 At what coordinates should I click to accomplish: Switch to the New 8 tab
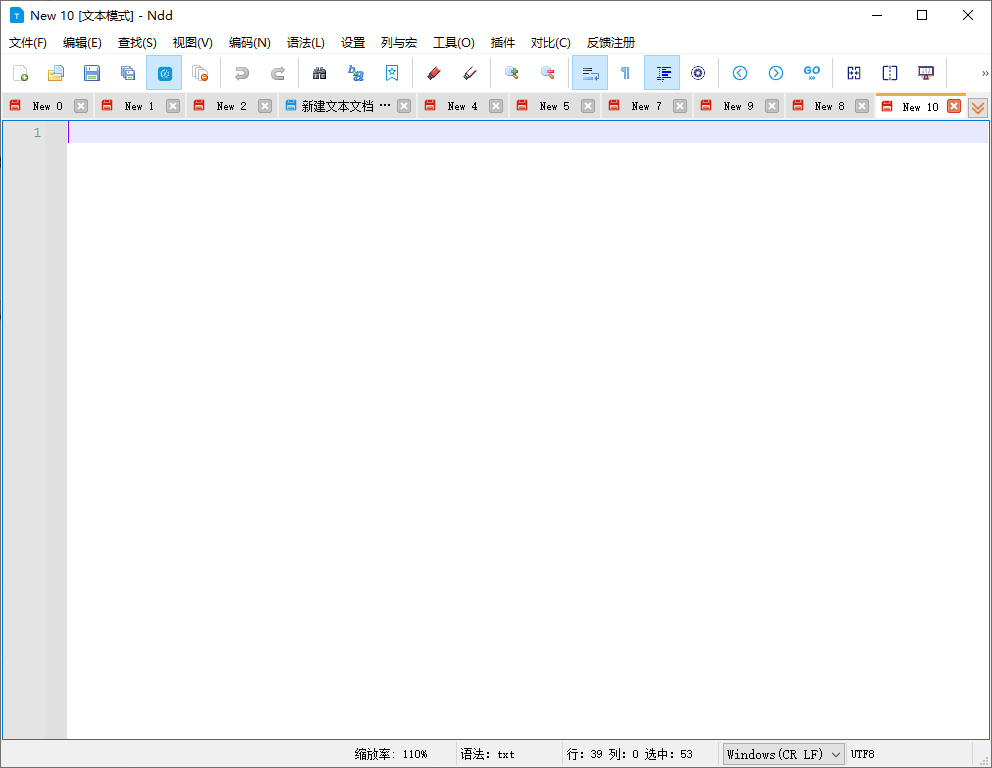click(829, 106)
